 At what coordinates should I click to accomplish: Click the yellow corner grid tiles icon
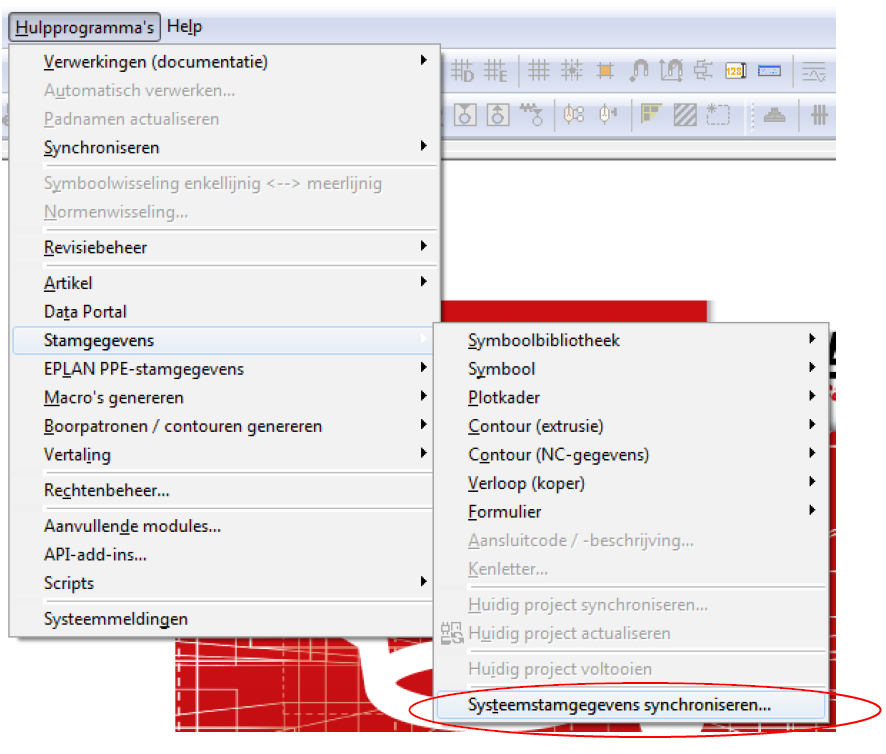click(x=651, y=114)
